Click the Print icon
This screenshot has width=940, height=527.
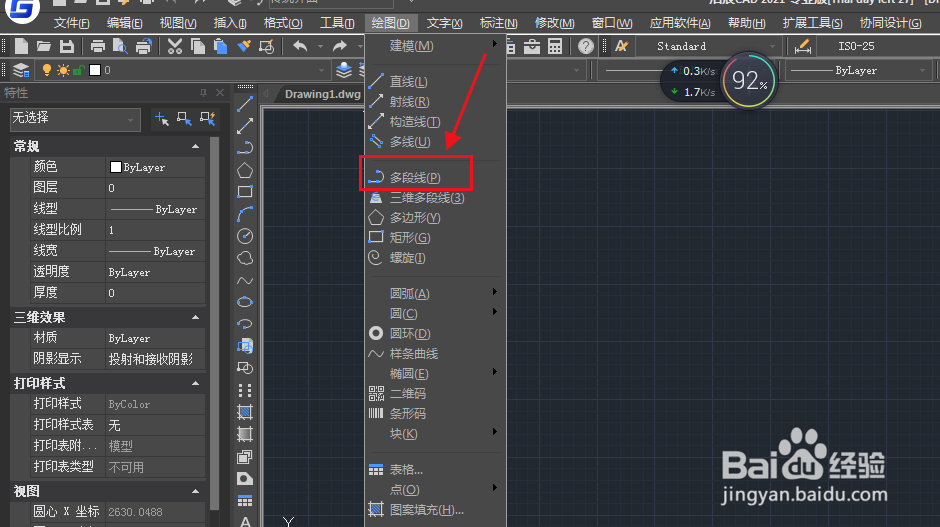pyautogui.click(x=97, y=46)
